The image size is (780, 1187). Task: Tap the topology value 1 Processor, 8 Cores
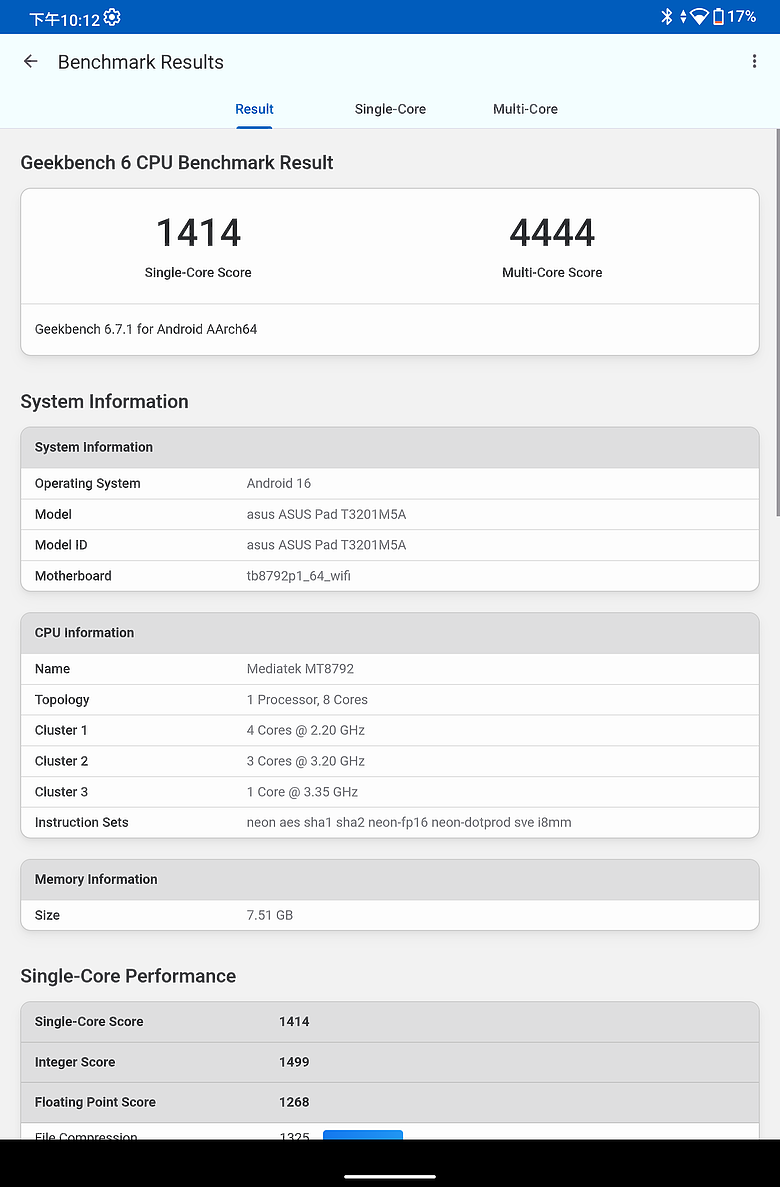307,700
